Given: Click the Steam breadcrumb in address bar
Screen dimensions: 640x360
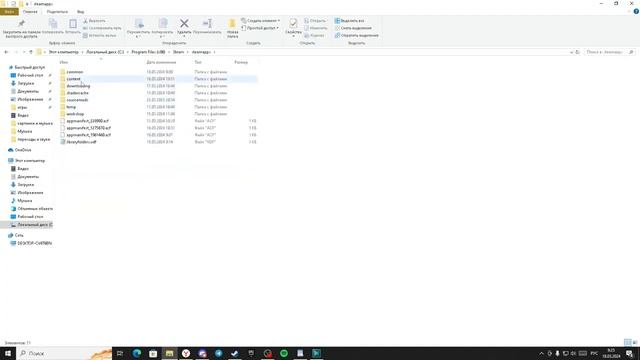Looking at the screenshot, I should click(x=178, y=52).
